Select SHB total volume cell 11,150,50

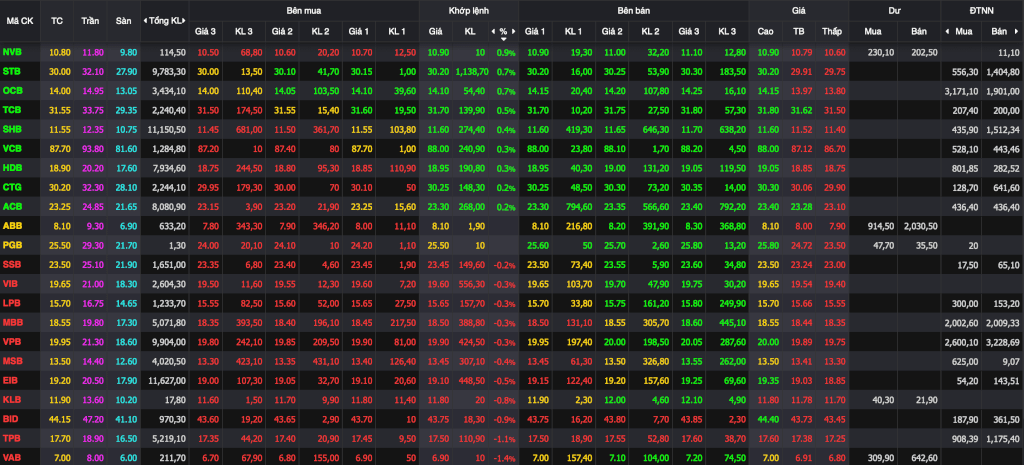(x=168, y=130)
